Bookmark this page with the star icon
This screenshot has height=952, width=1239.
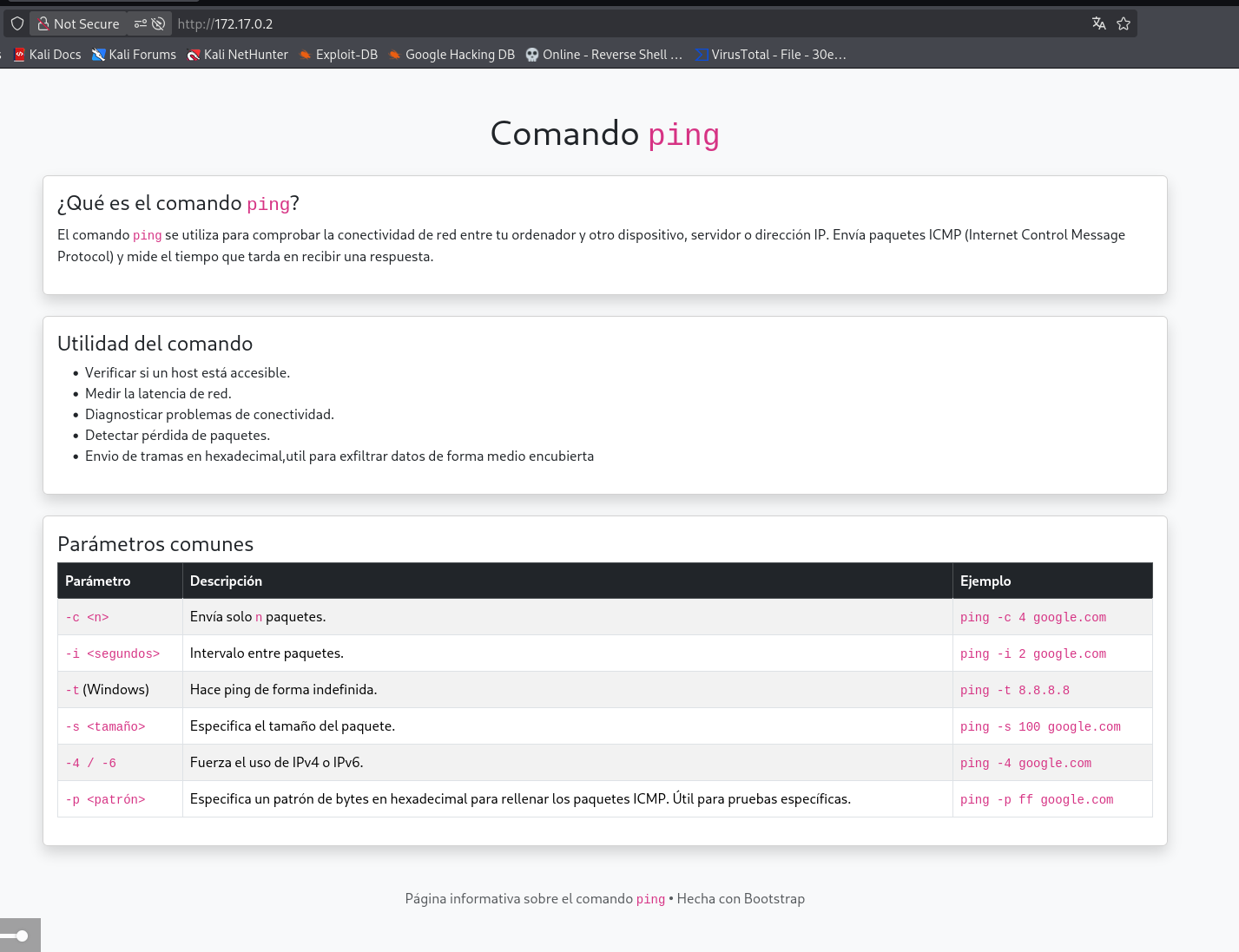coord(1124,23)
